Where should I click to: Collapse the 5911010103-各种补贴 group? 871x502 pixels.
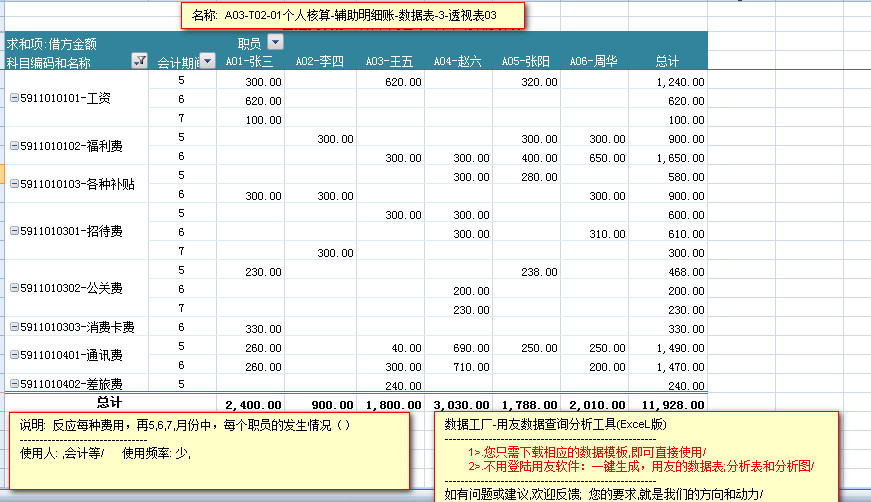click(x=14, y=184)
